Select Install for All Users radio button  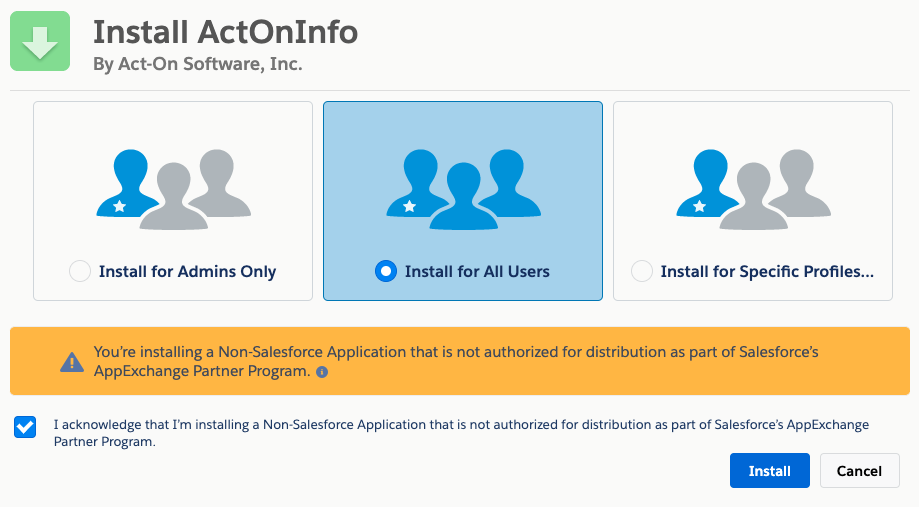click(x=386, y=271)
